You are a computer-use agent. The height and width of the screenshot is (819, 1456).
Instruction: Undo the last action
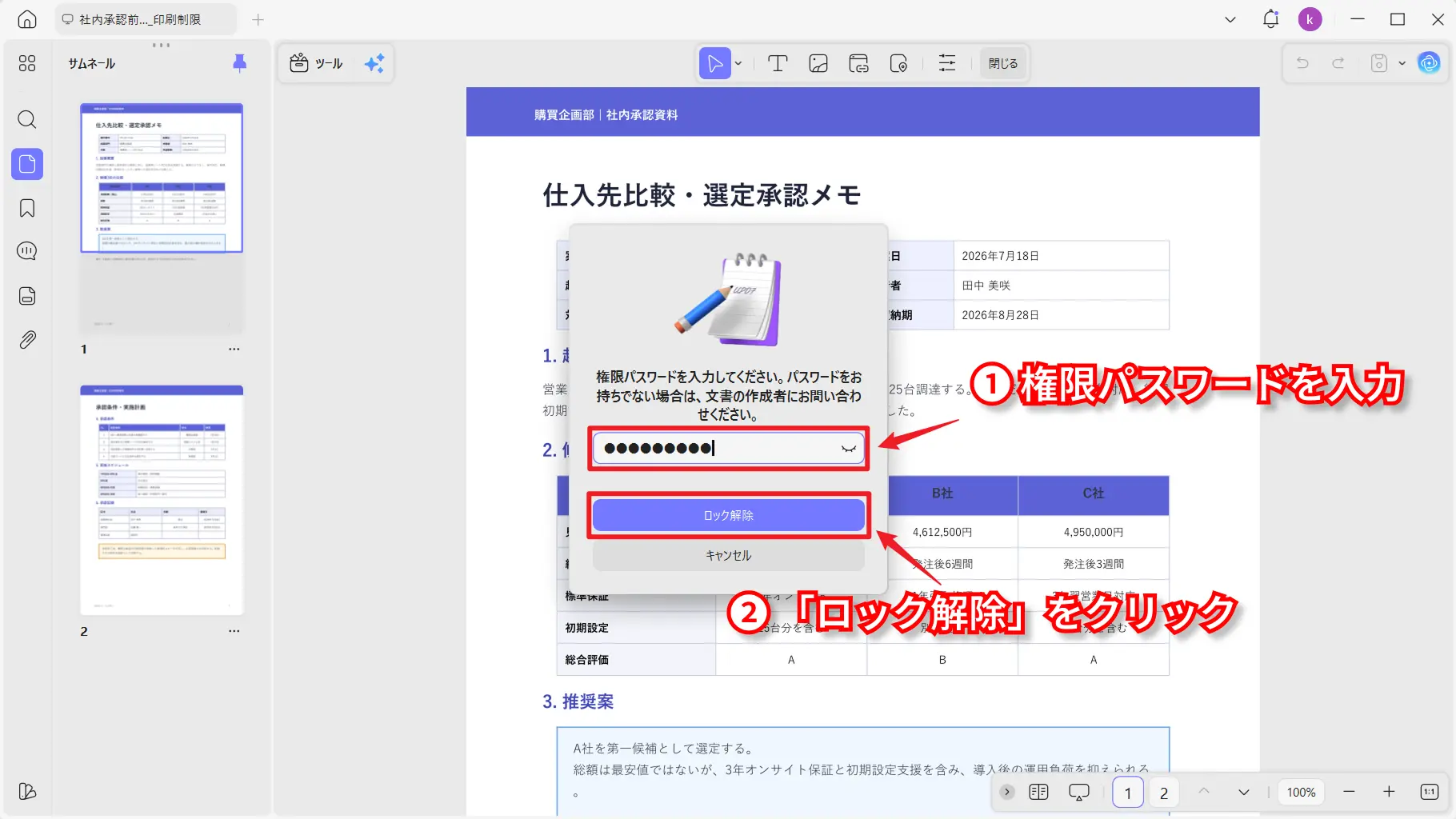point(1302,63)
